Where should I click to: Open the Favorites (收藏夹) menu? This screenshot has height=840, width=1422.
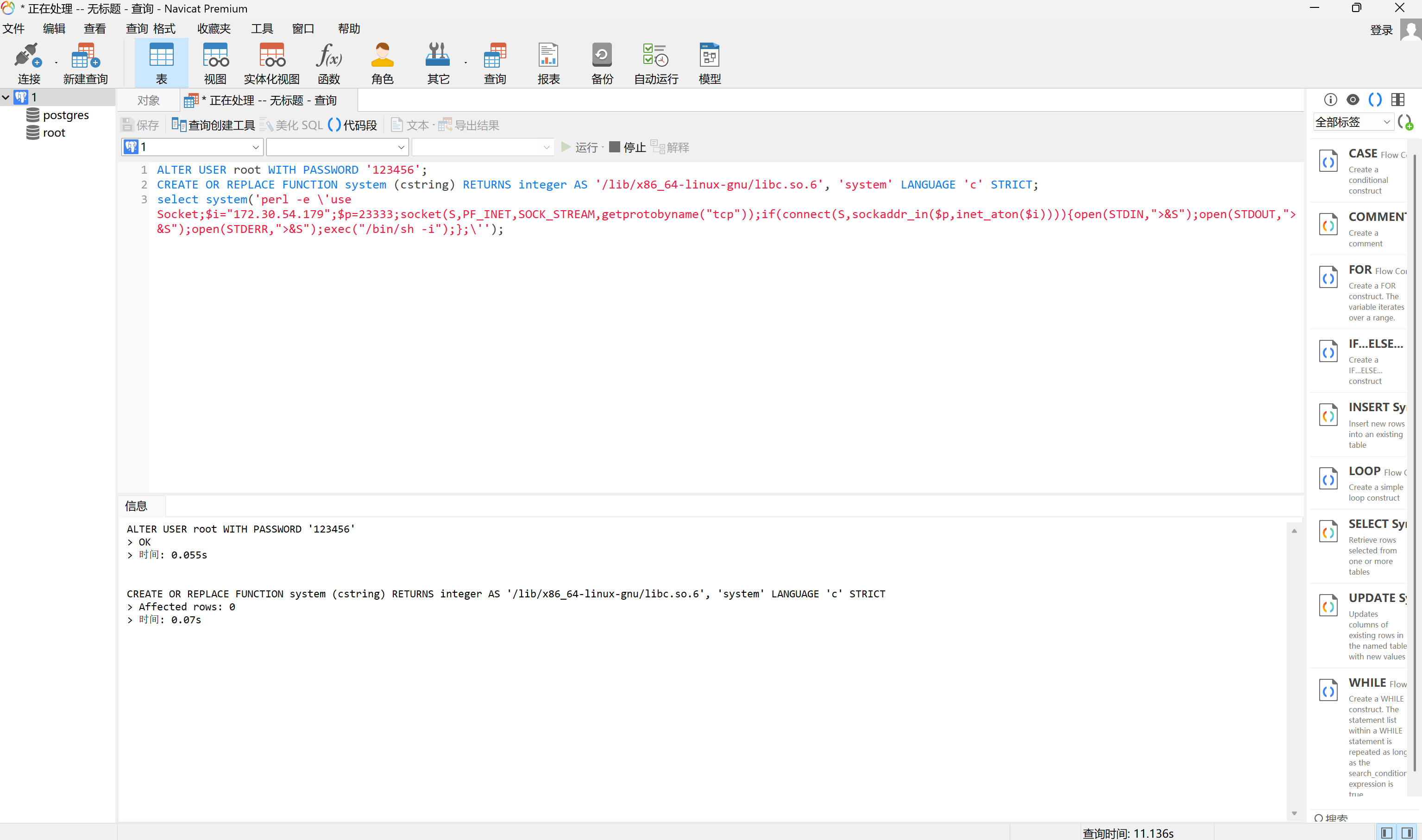[214, 29]
